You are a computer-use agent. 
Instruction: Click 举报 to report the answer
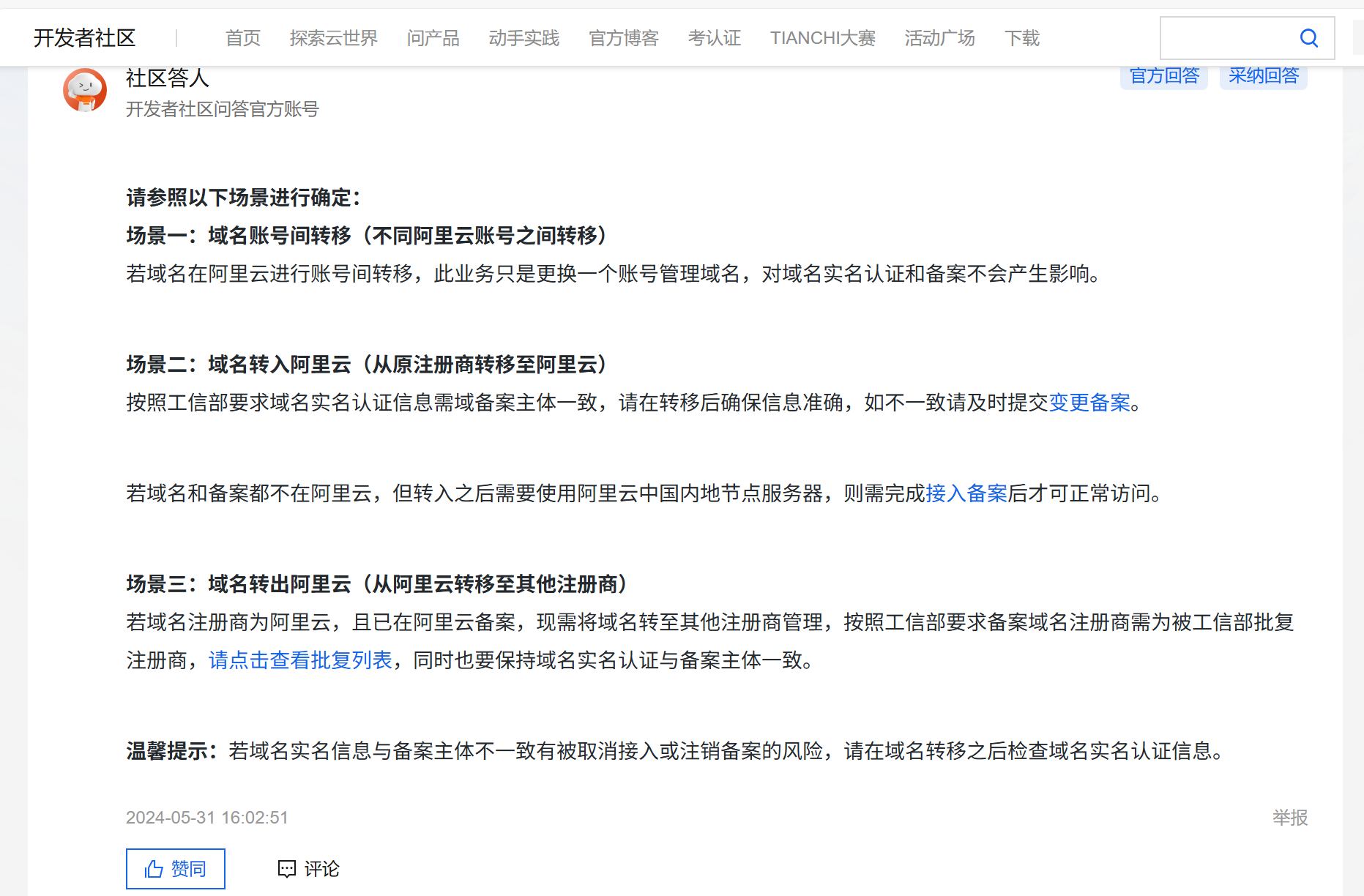tap(1290, 818)
